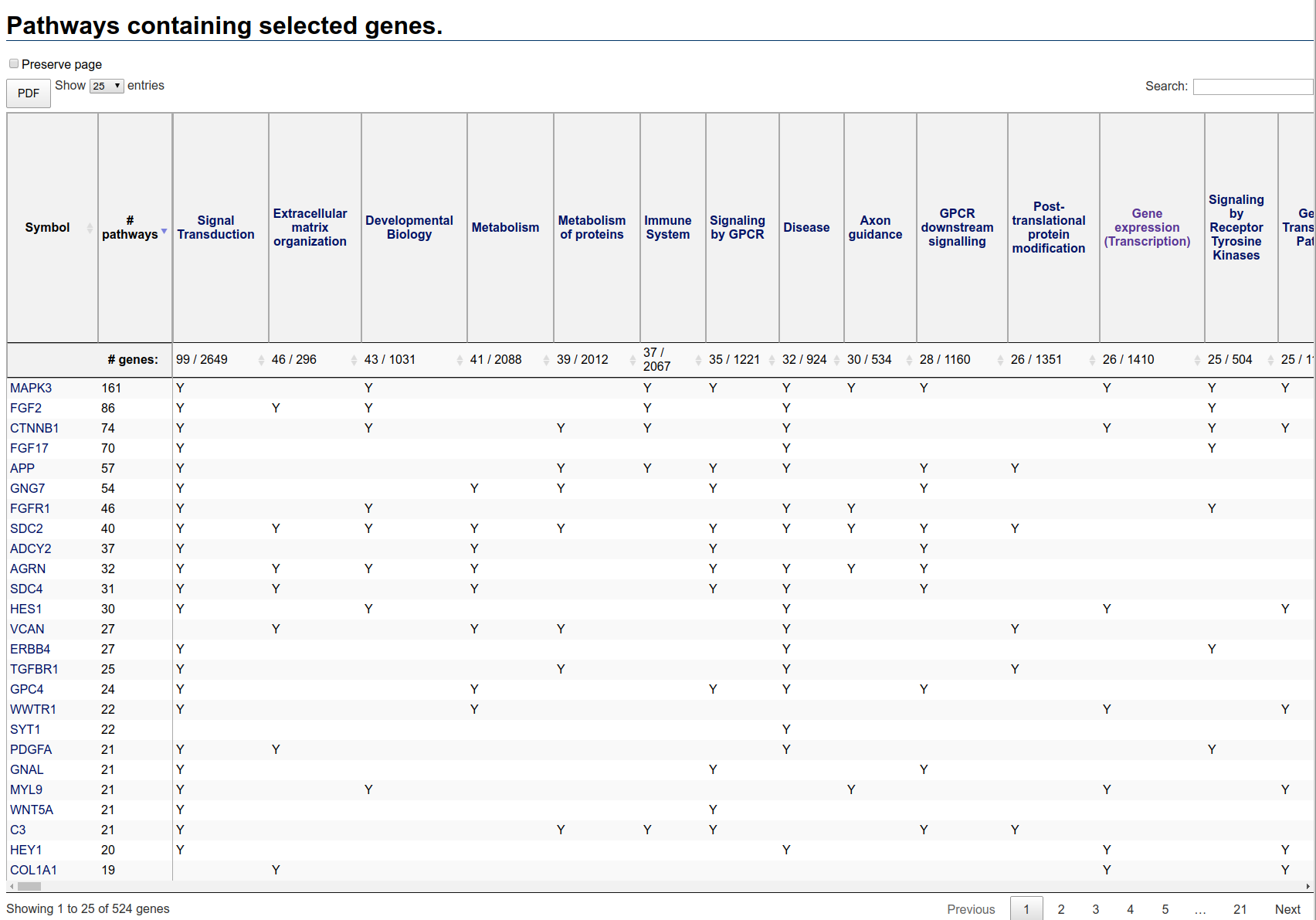Click the horizontal scrollbar right arrow
The image size is (1316, 920).
tap(1308, 886)
